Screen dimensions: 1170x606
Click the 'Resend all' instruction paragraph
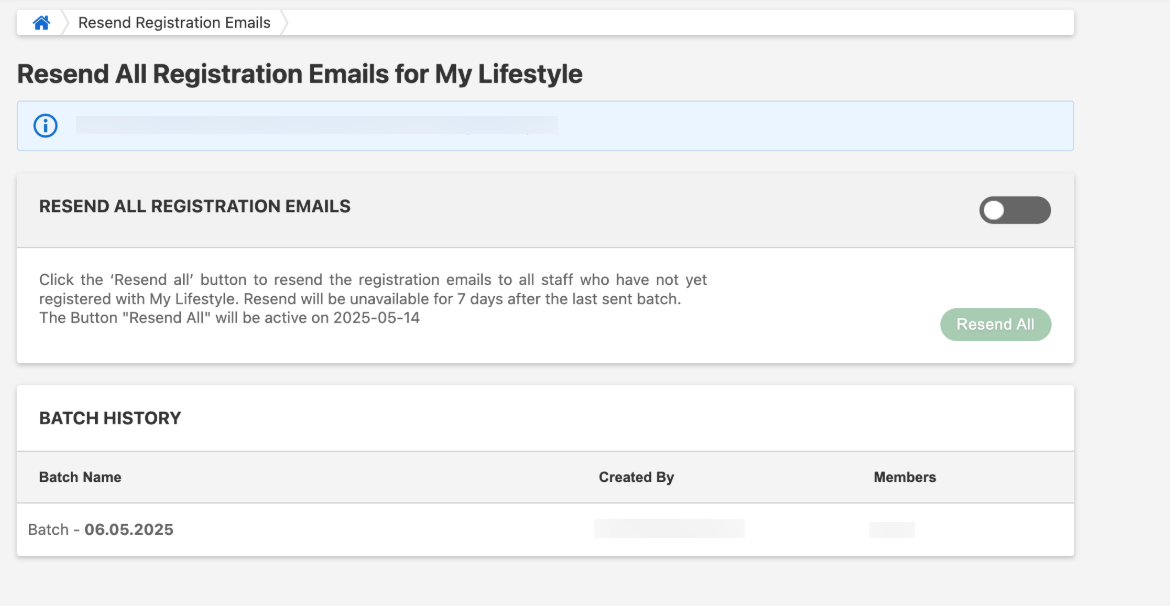pyautogui.click(x=373, y=299)
